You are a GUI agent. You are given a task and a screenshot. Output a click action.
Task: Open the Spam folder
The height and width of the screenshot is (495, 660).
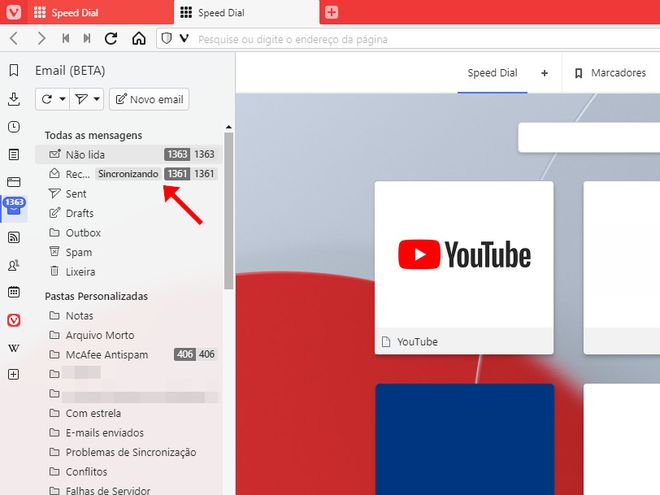127,252
